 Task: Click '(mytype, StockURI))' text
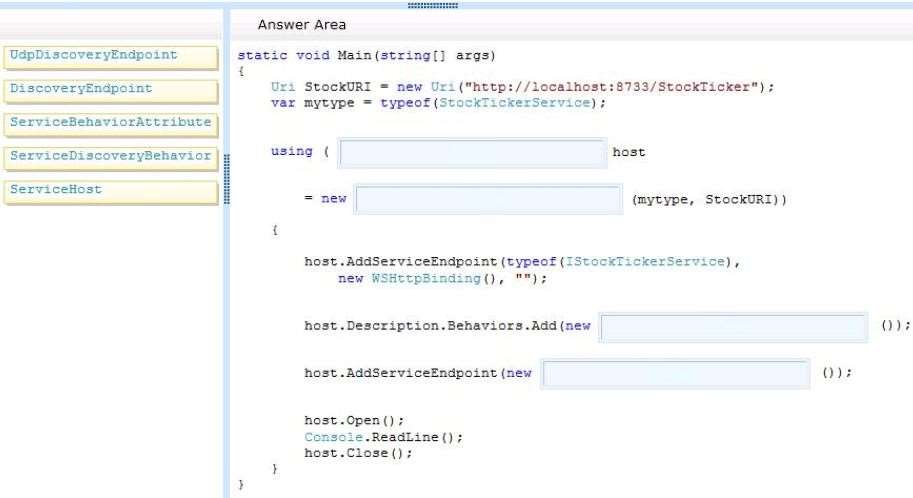(x=709, y=200)
